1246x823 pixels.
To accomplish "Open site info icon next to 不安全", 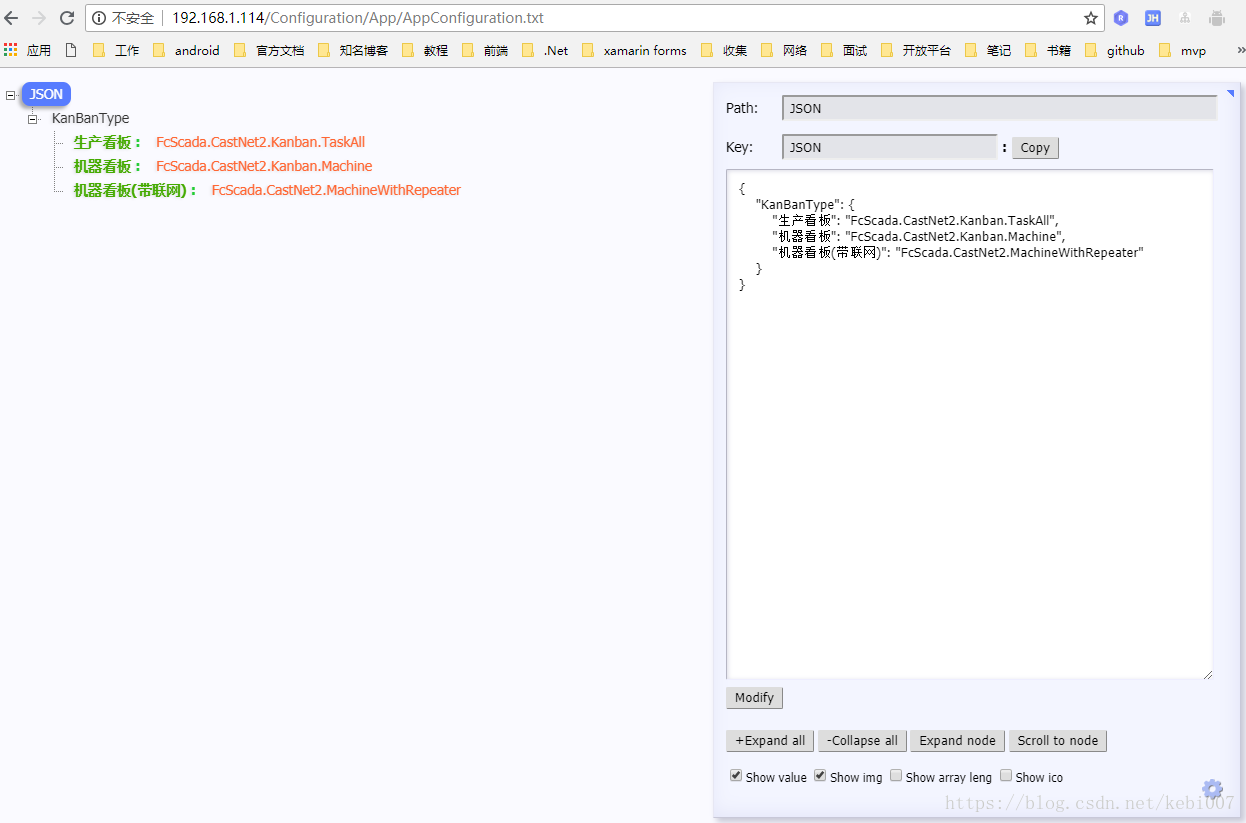I will pos(99,18).
